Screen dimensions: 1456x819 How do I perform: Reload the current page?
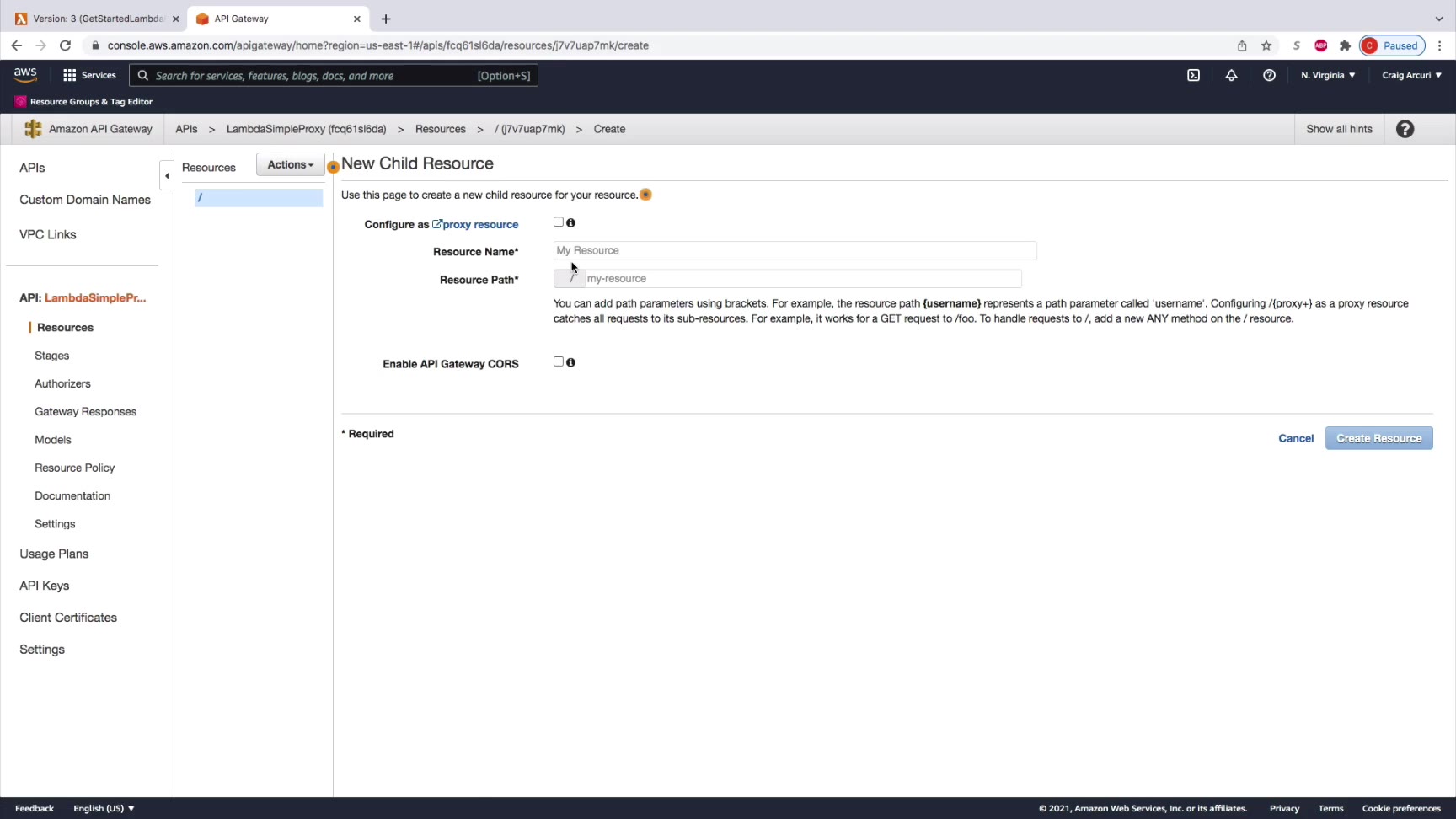point(65,45)
